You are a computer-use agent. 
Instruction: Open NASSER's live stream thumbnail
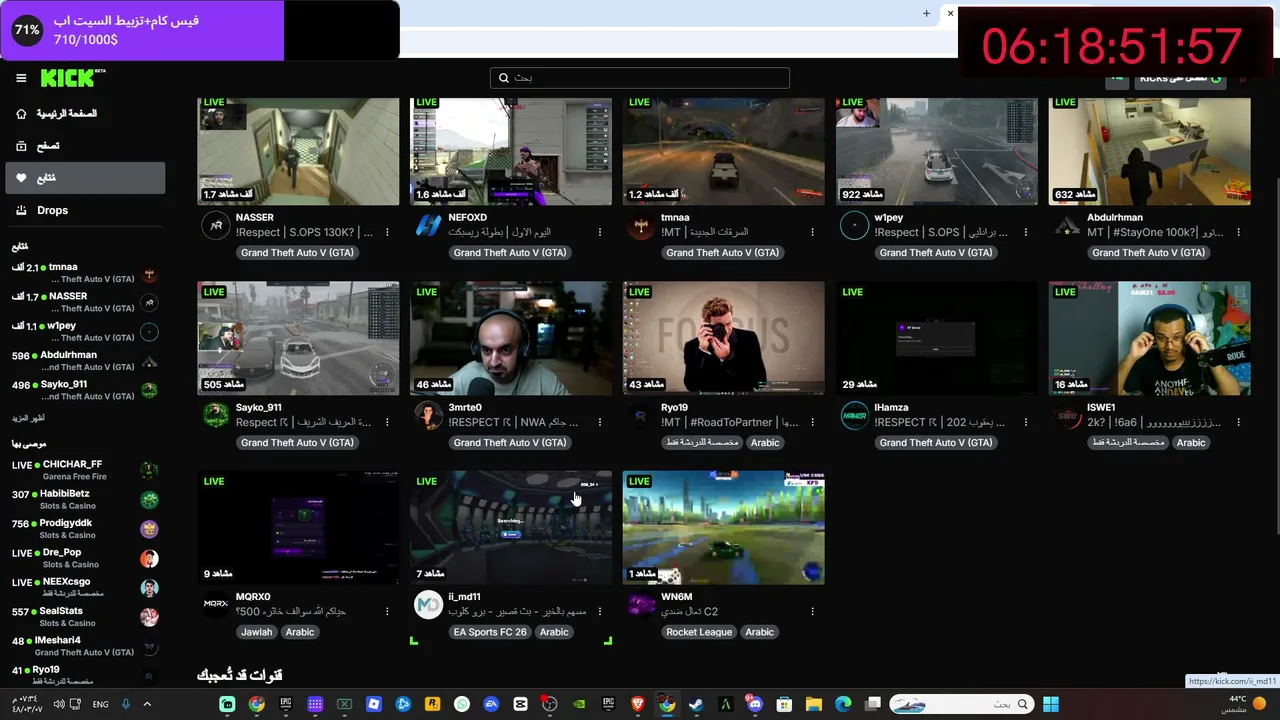(298, 151)
